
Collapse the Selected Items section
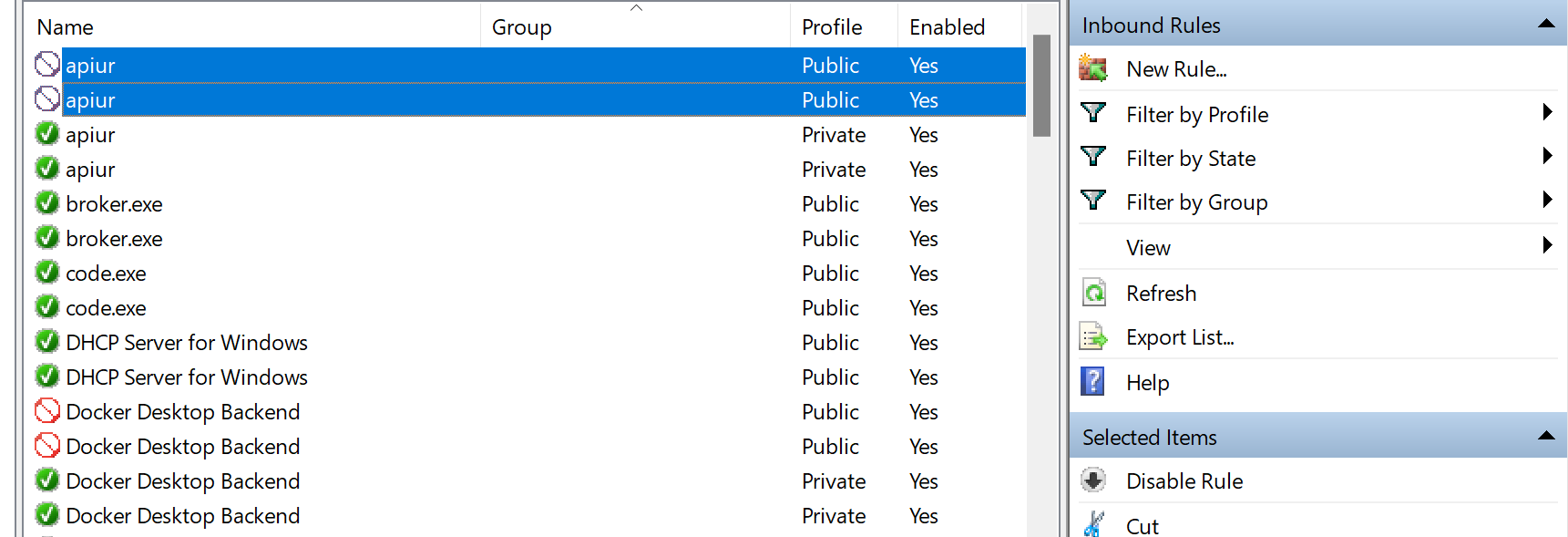[x=1545, y=436]
